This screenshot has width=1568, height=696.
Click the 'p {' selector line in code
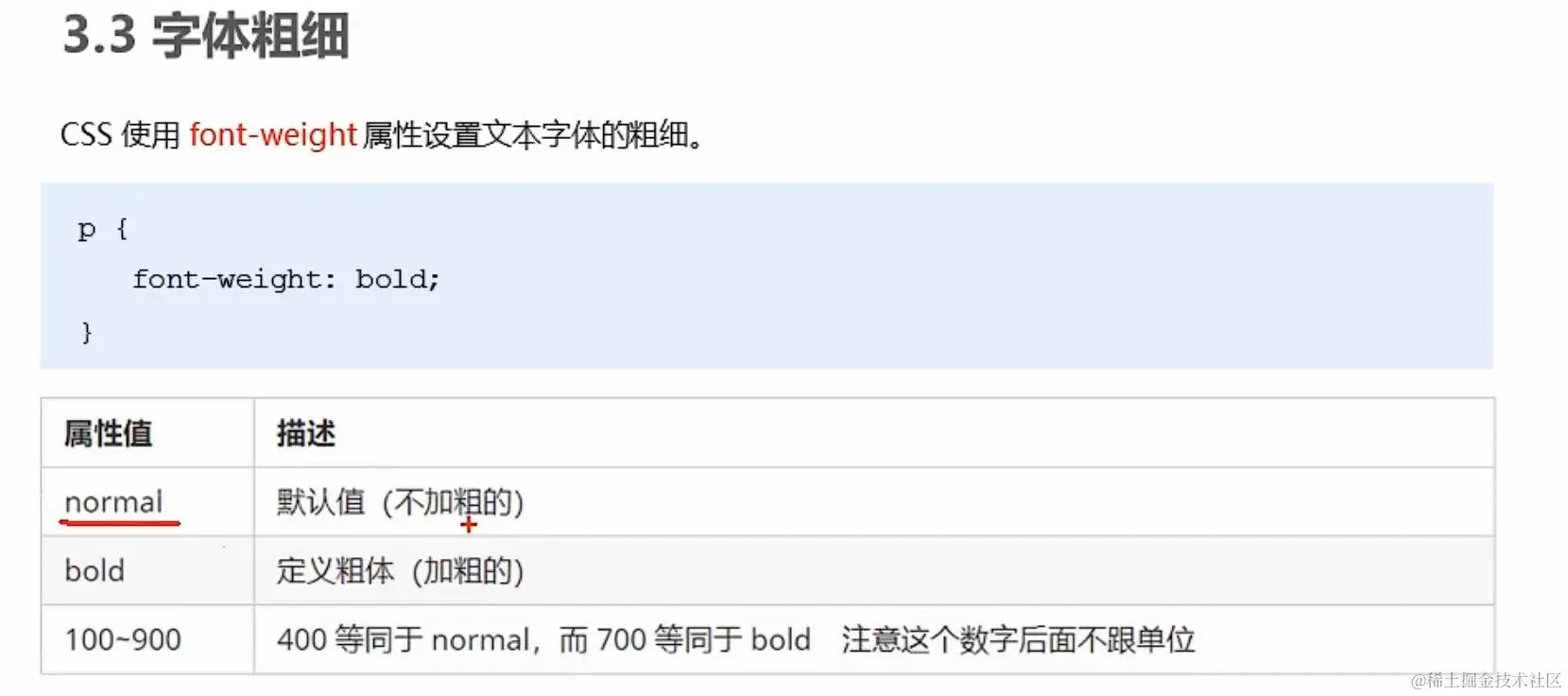point(102,230)
